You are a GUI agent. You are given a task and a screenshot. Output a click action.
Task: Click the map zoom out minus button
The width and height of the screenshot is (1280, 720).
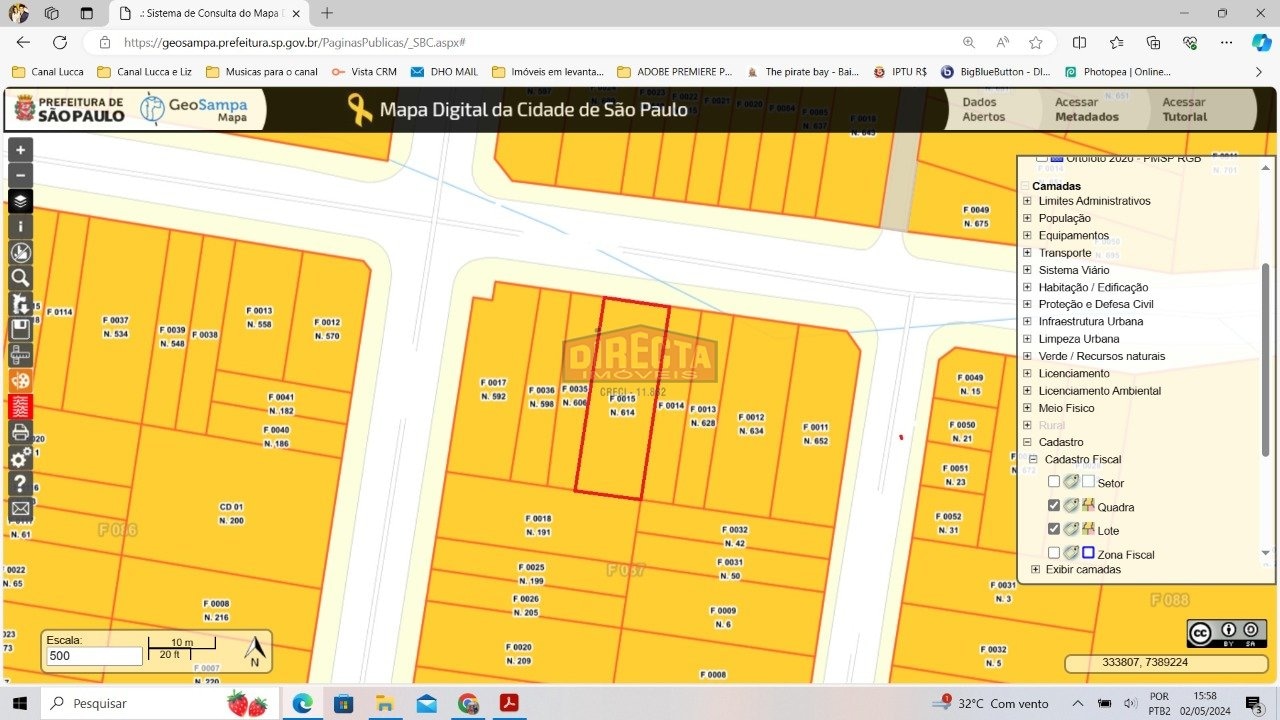(20, 175)
